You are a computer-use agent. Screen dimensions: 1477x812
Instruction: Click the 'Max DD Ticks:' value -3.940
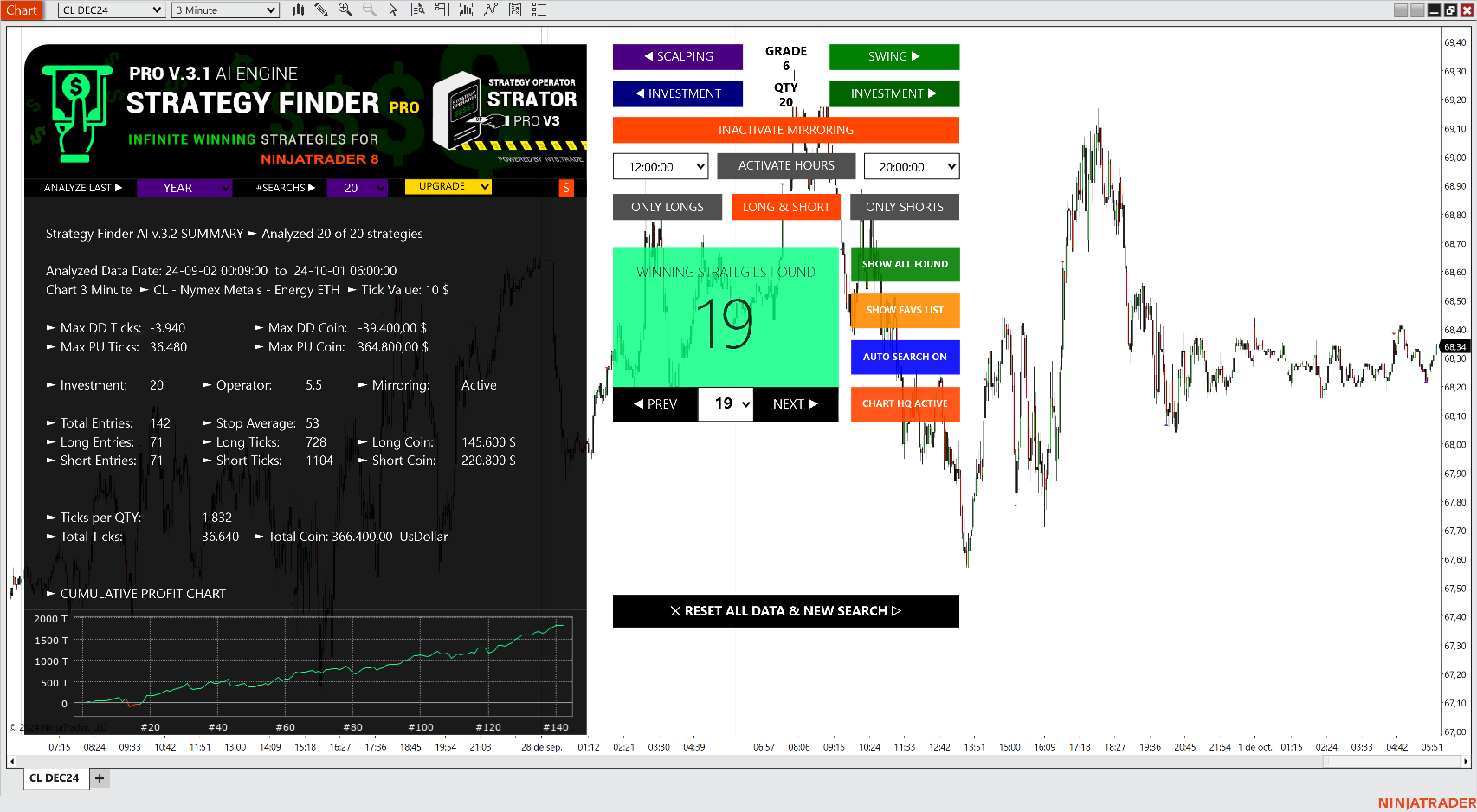[167, 328]
